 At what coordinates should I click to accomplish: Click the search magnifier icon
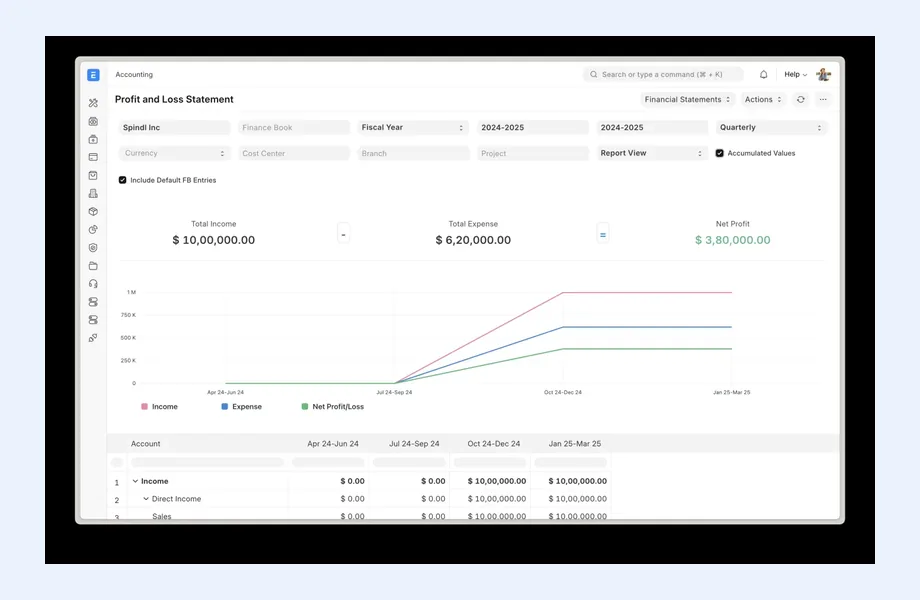[594, 74]
